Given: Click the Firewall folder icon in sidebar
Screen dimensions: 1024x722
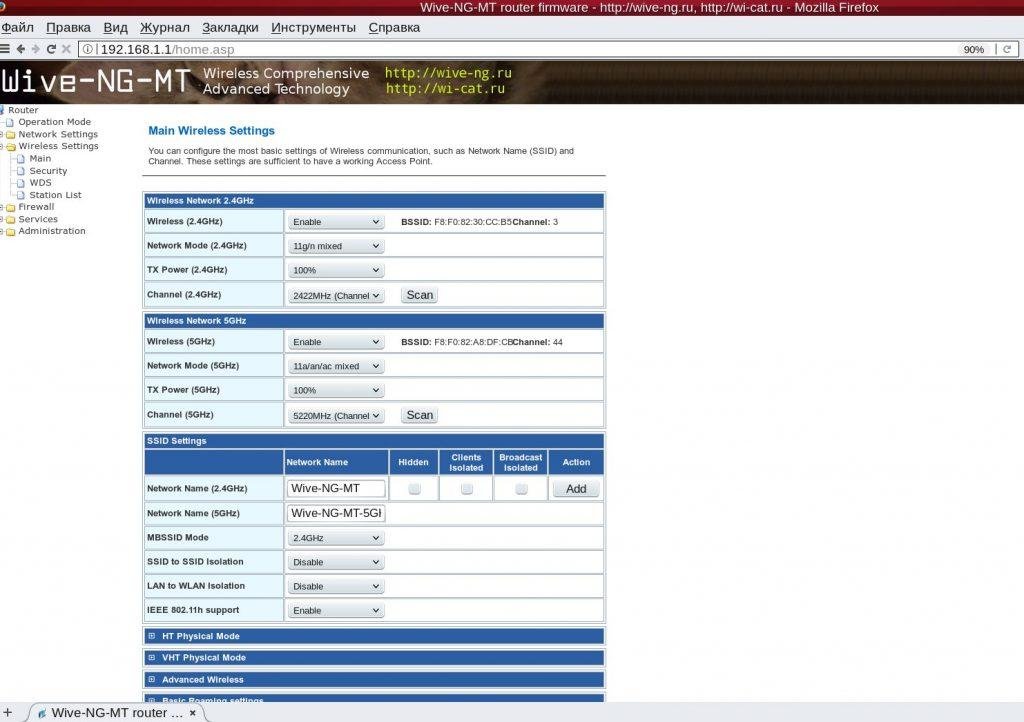Looking at the screenshot, I should coord(11,207).
